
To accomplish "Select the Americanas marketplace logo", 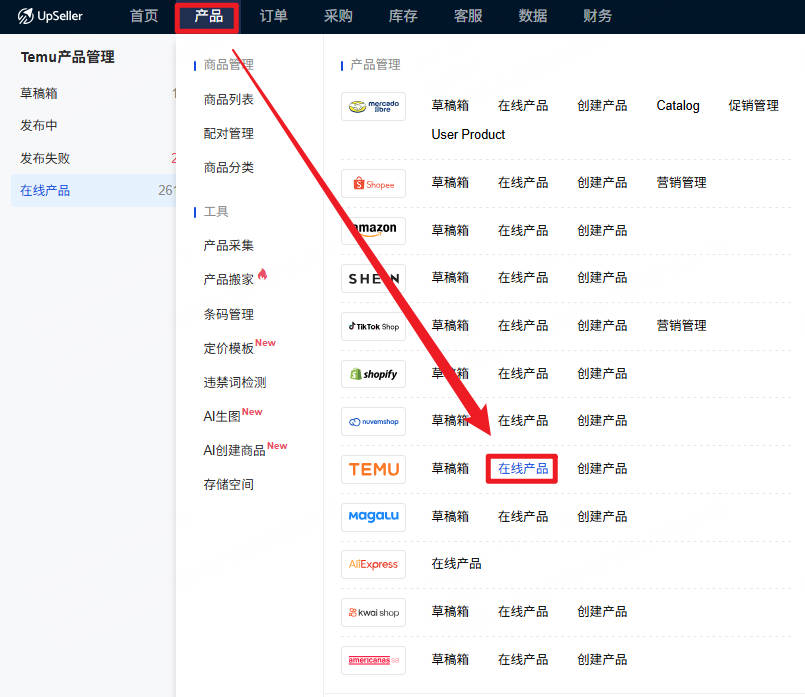I will [x=373, y=660].
